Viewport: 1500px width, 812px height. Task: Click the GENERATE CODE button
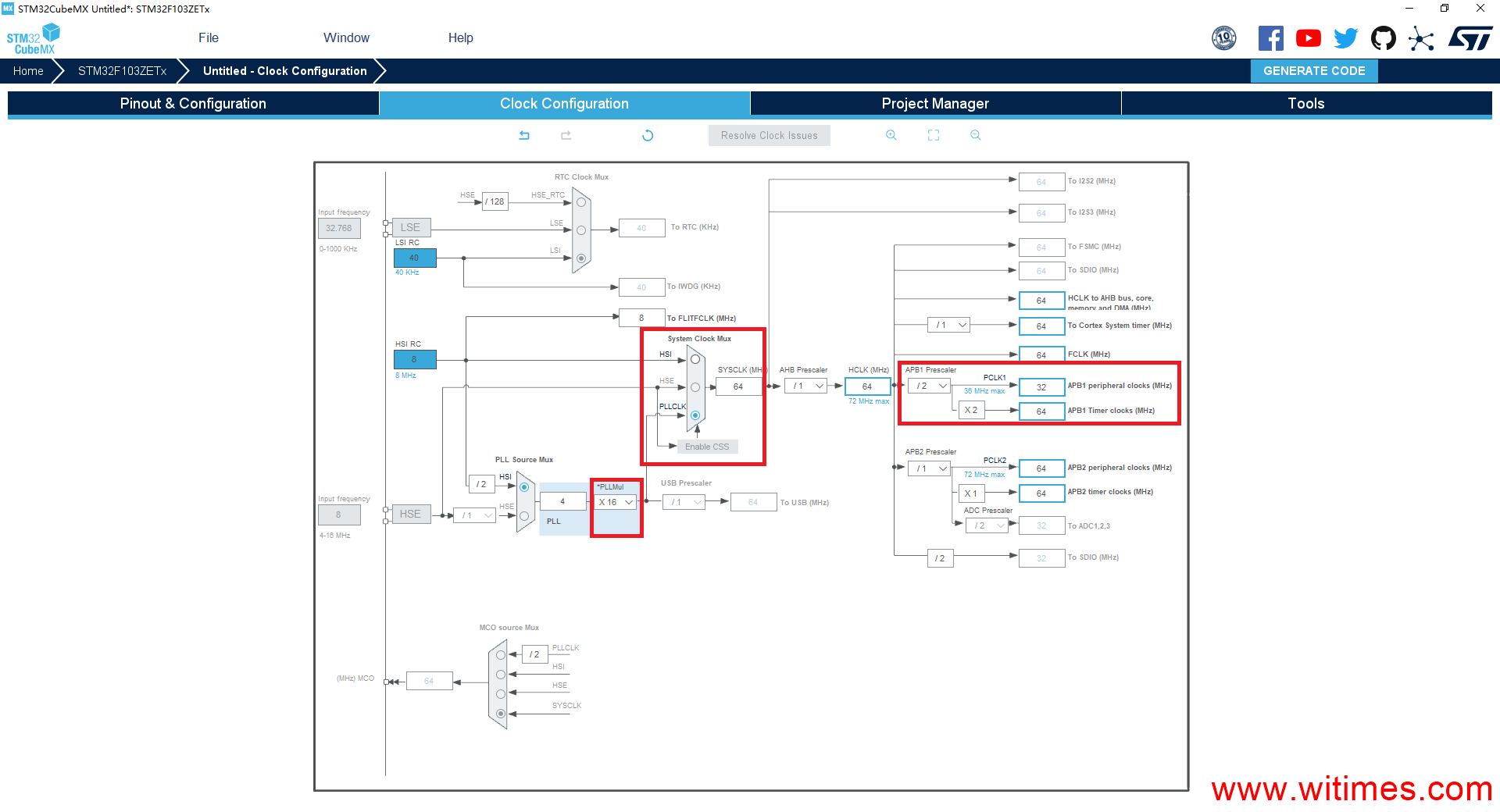pyautogui.click(x=1314, y=70)
